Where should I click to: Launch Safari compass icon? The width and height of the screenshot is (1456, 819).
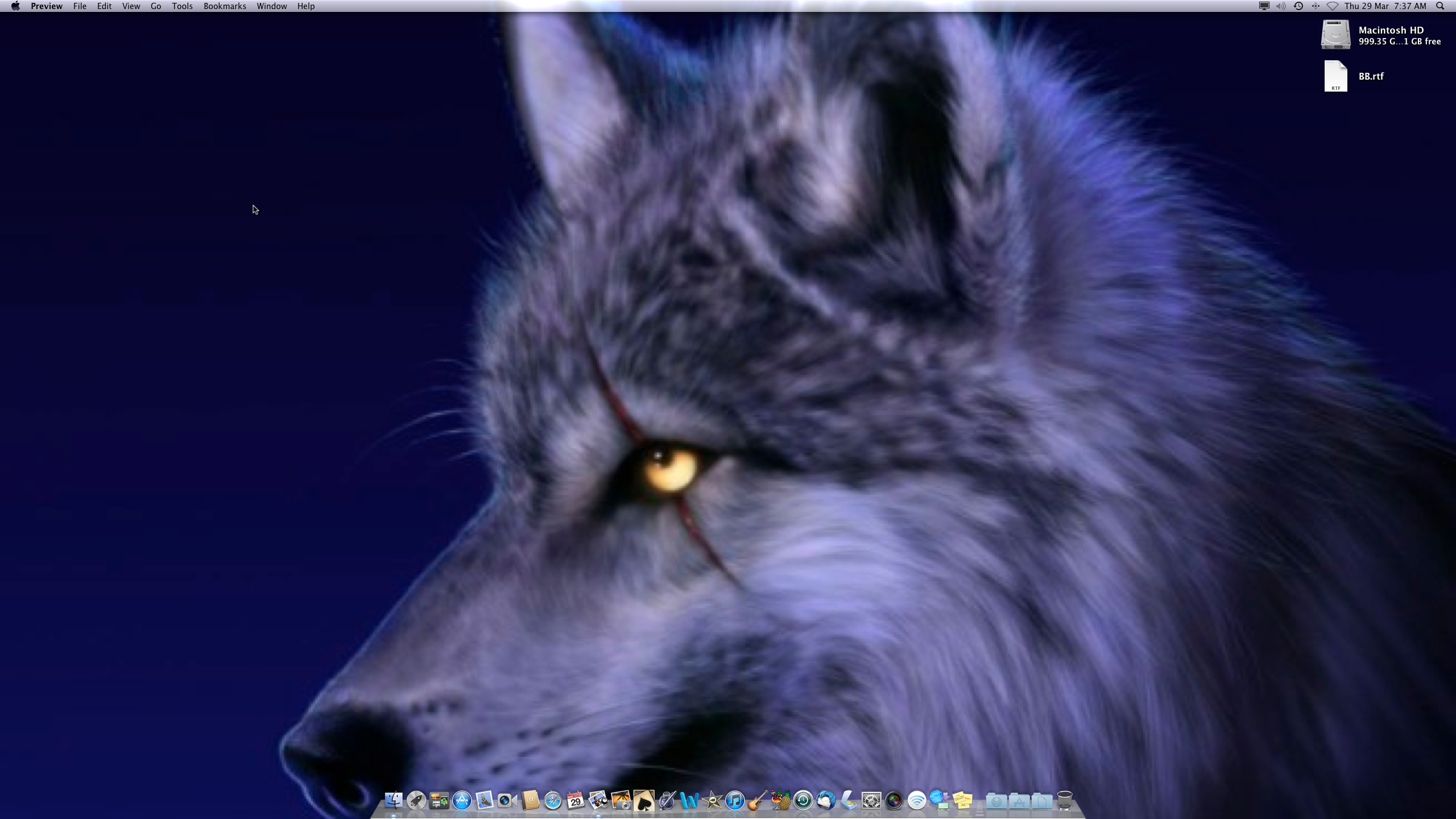click(553, 801)
